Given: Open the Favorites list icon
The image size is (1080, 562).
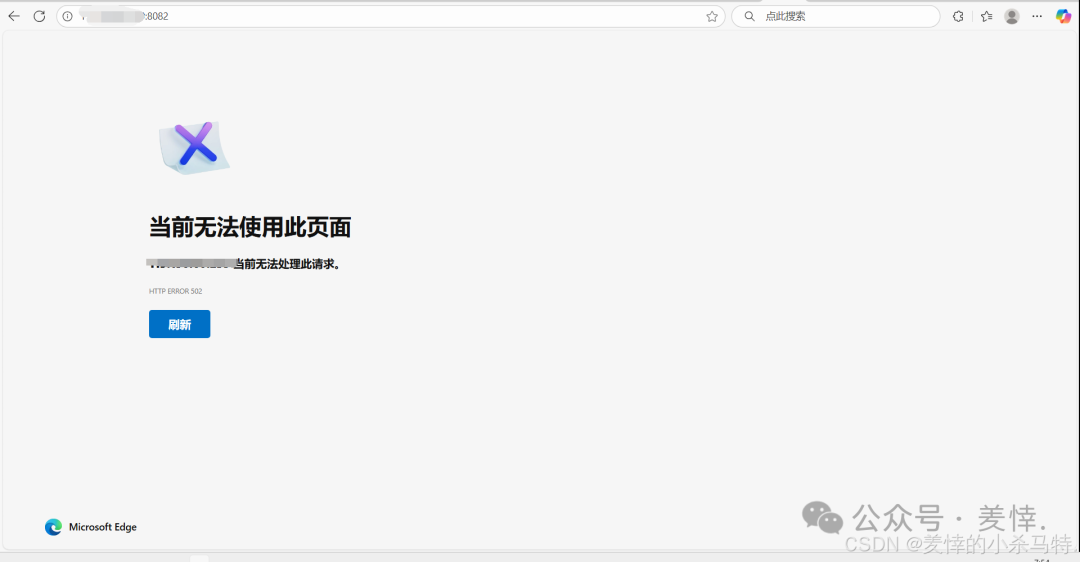Looking at the screenshot, I should click(986, 17).
